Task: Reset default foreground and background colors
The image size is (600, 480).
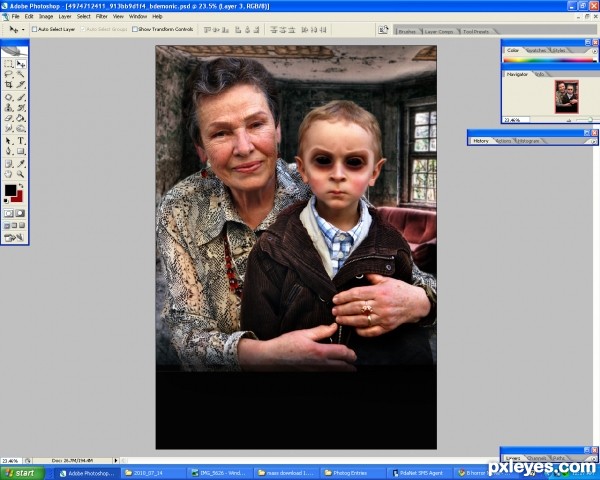Action: tap(6, 201)
